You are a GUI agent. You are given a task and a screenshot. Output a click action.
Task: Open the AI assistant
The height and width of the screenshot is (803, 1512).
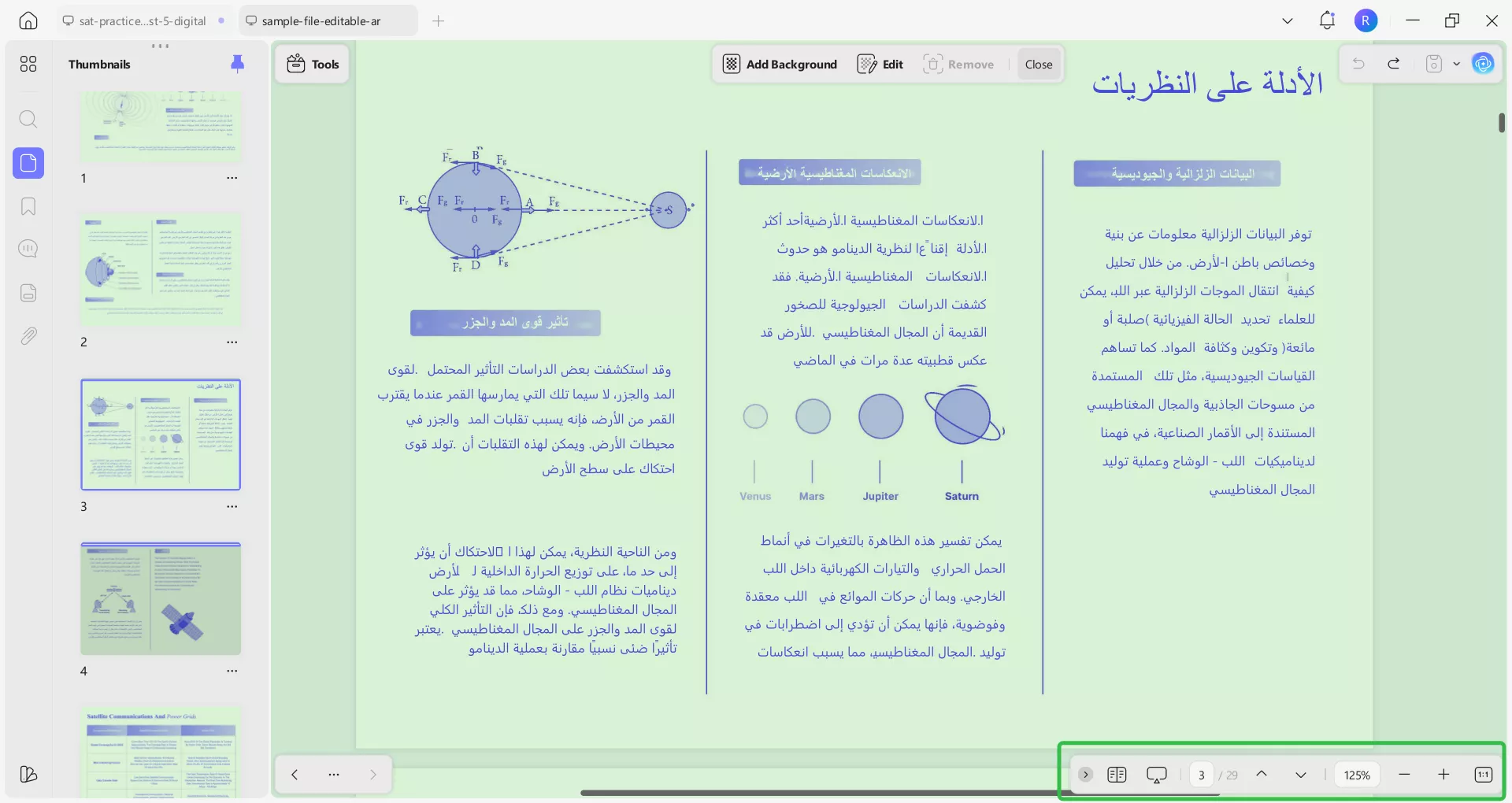click(1484, 64)
